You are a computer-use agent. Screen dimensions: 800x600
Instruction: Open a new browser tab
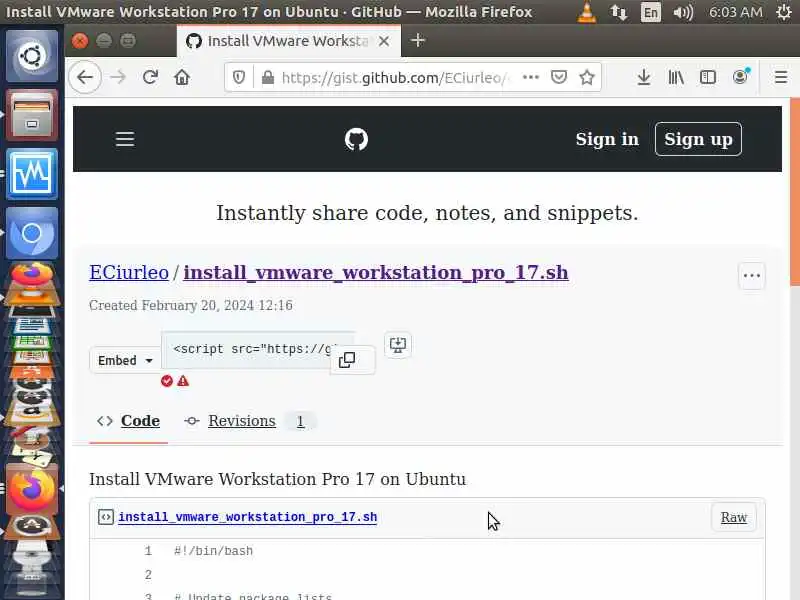418,40
